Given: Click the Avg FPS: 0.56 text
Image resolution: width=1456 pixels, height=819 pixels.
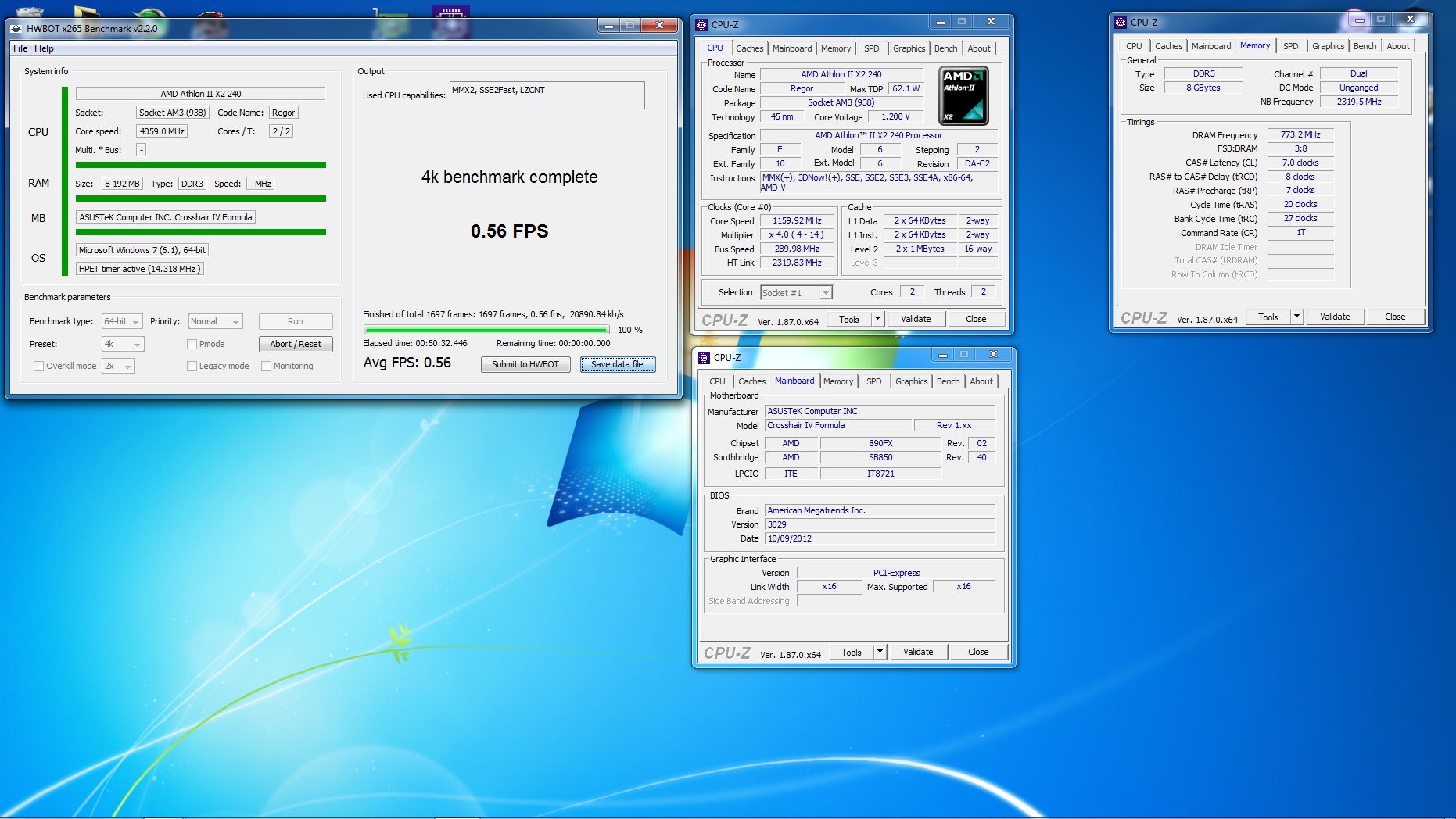Looking at the screenshot, I should [407, 363].
